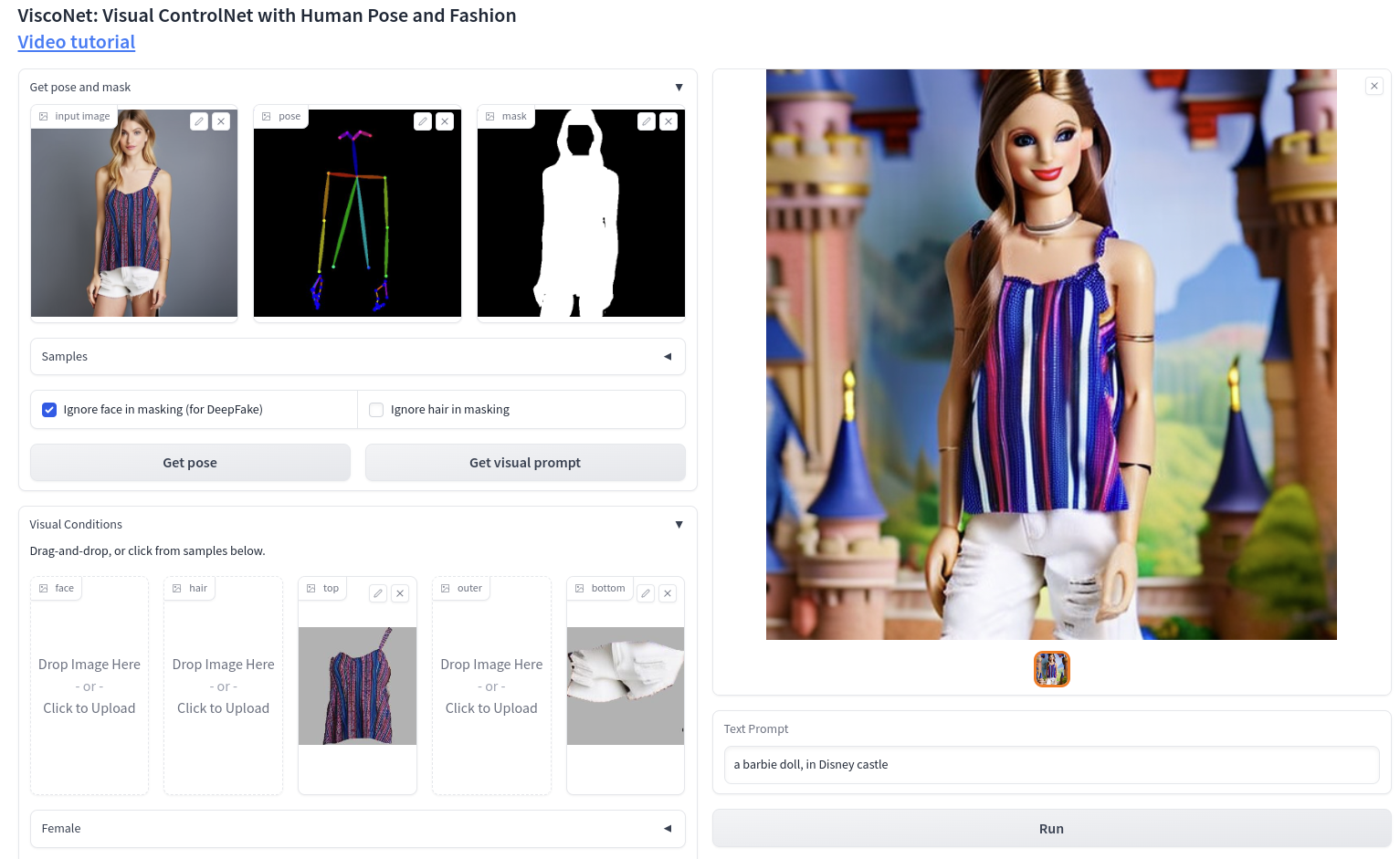Click the Get visual prompt button

[x=525, y=463]
